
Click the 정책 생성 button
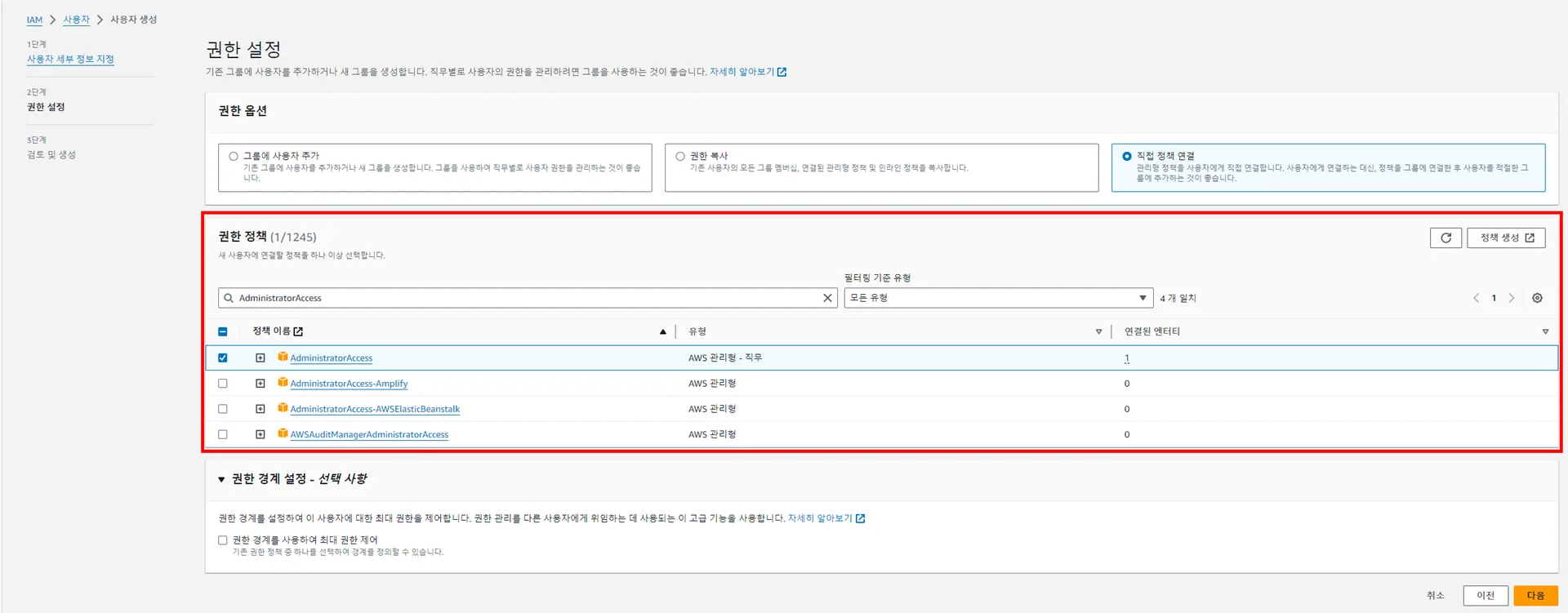coord(1506,238)
